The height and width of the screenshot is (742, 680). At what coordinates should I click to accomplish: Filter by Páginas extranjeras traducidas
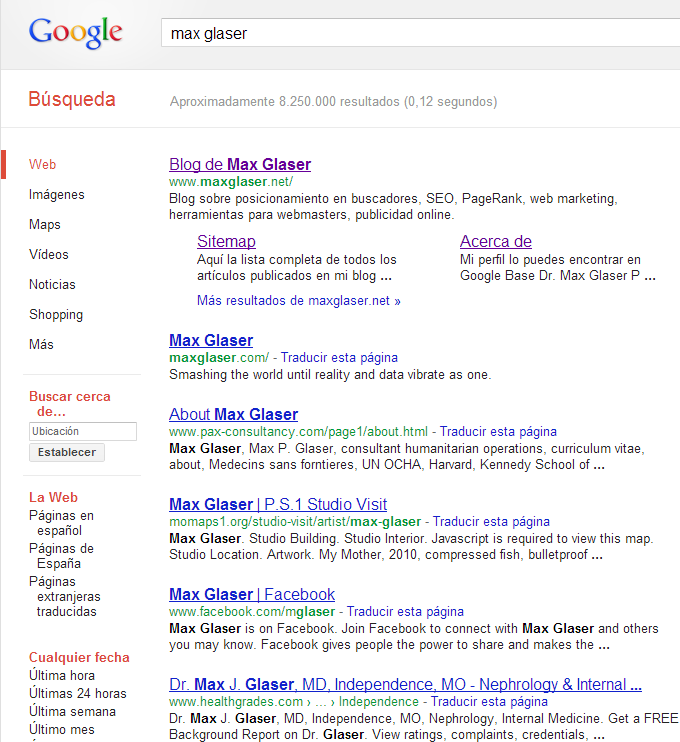click(x=65, y=596)
